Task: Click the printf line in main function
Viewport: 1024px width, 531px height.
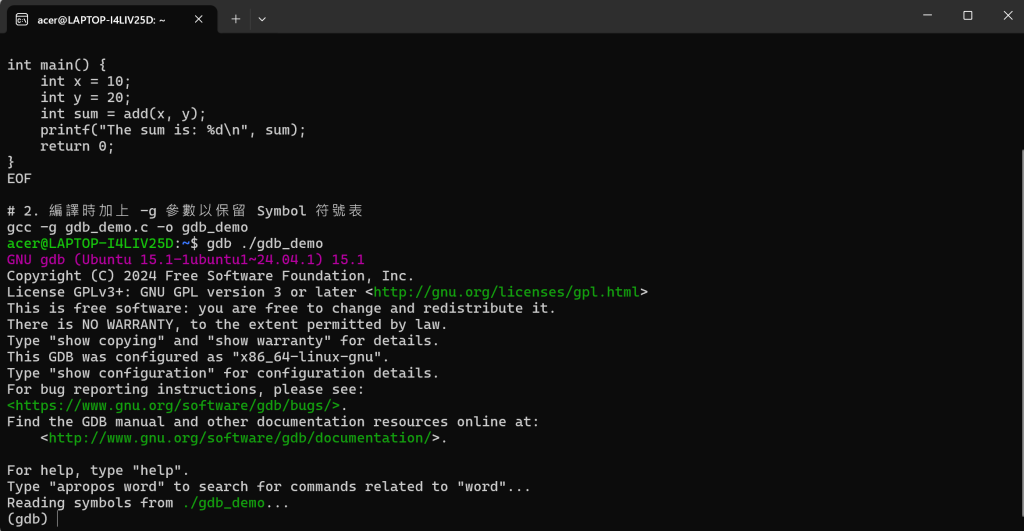Action: [173, 130]
